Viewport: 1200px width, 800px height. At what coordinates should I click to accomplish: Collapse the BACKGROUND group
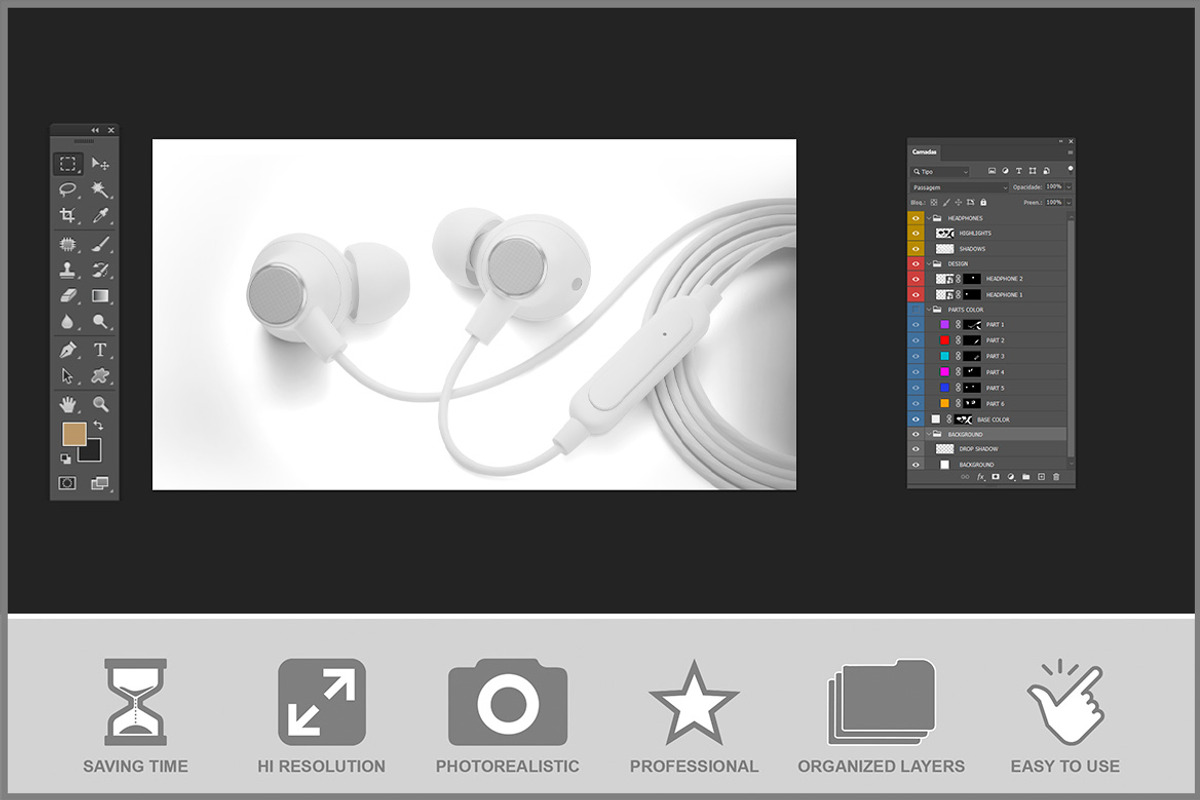click(x=929, y=434)
